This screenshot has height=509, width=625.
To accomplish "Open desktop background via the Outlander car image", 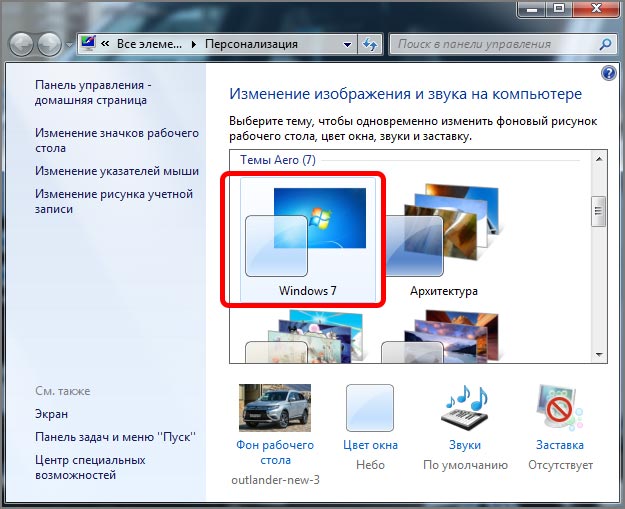I will pos(275,408).
